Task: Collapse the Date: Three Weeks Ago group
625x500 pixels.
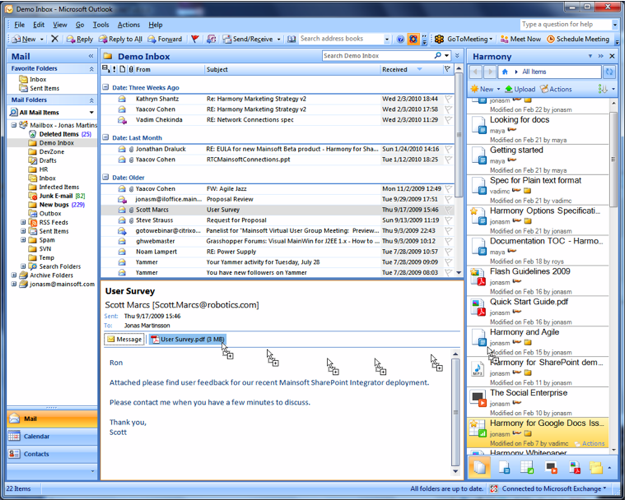Action: (106, 87)
